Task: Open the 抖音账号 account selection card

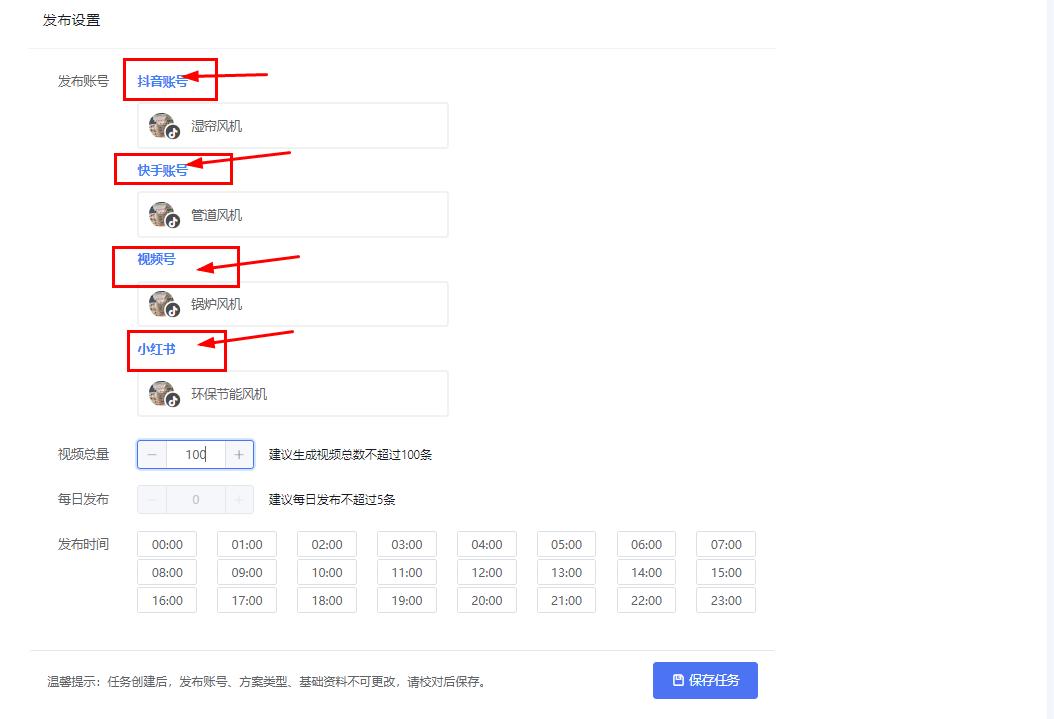Action: [291, 125]
